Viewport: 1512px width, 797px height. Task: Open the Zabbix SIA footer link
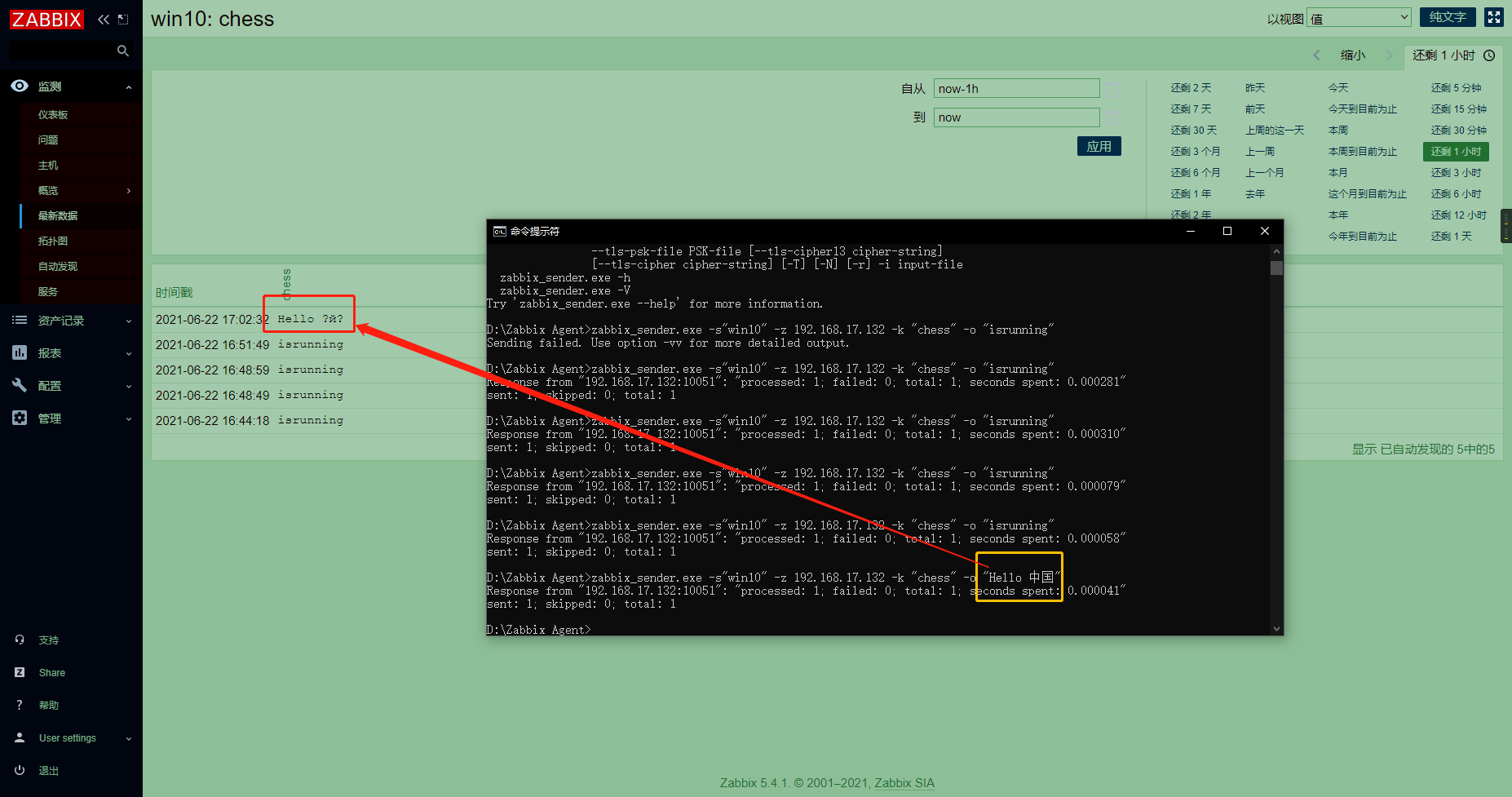tap(904, 783)
